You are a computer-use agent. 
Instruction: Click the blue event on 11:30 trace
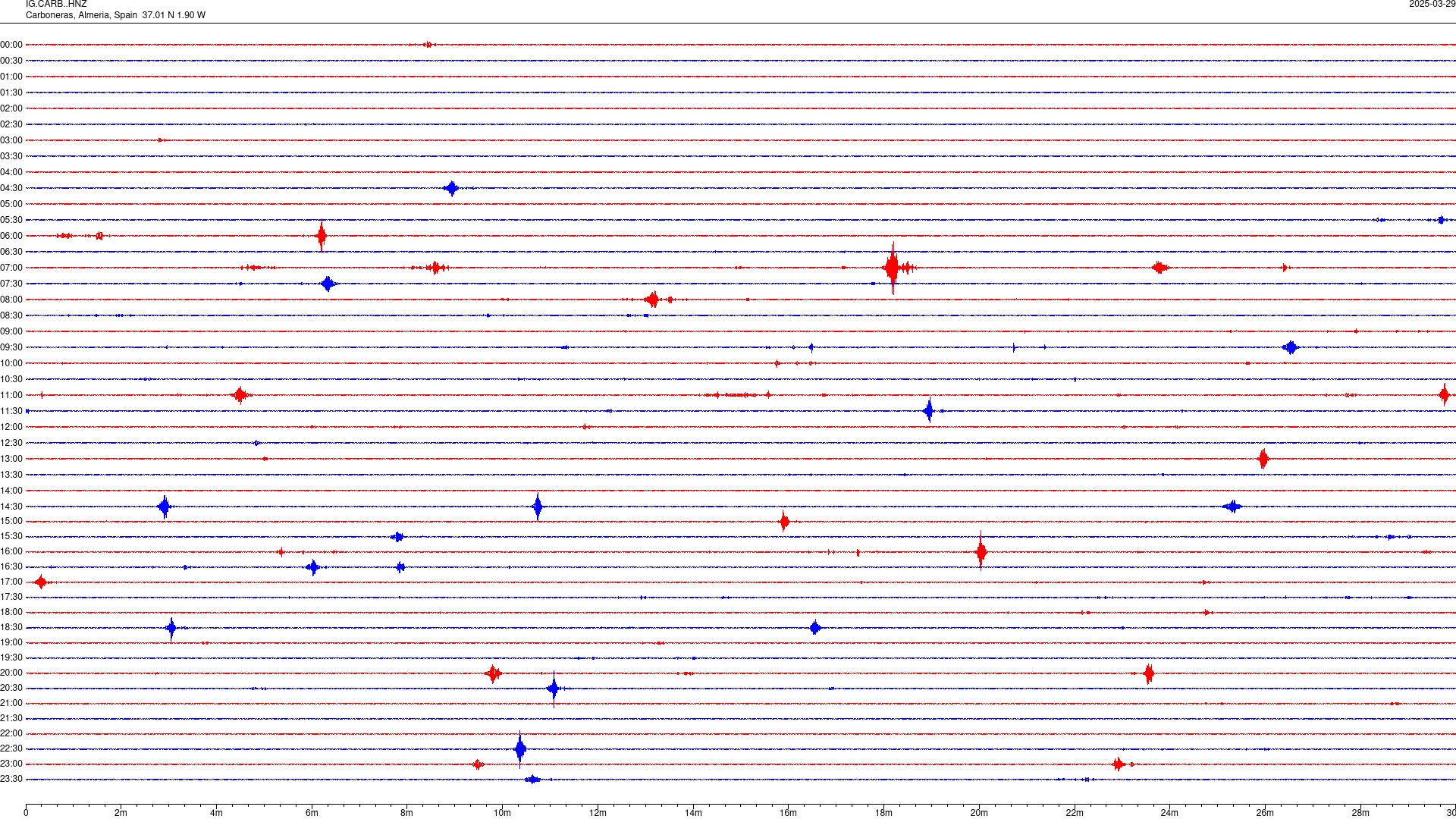tap(929, 411)
